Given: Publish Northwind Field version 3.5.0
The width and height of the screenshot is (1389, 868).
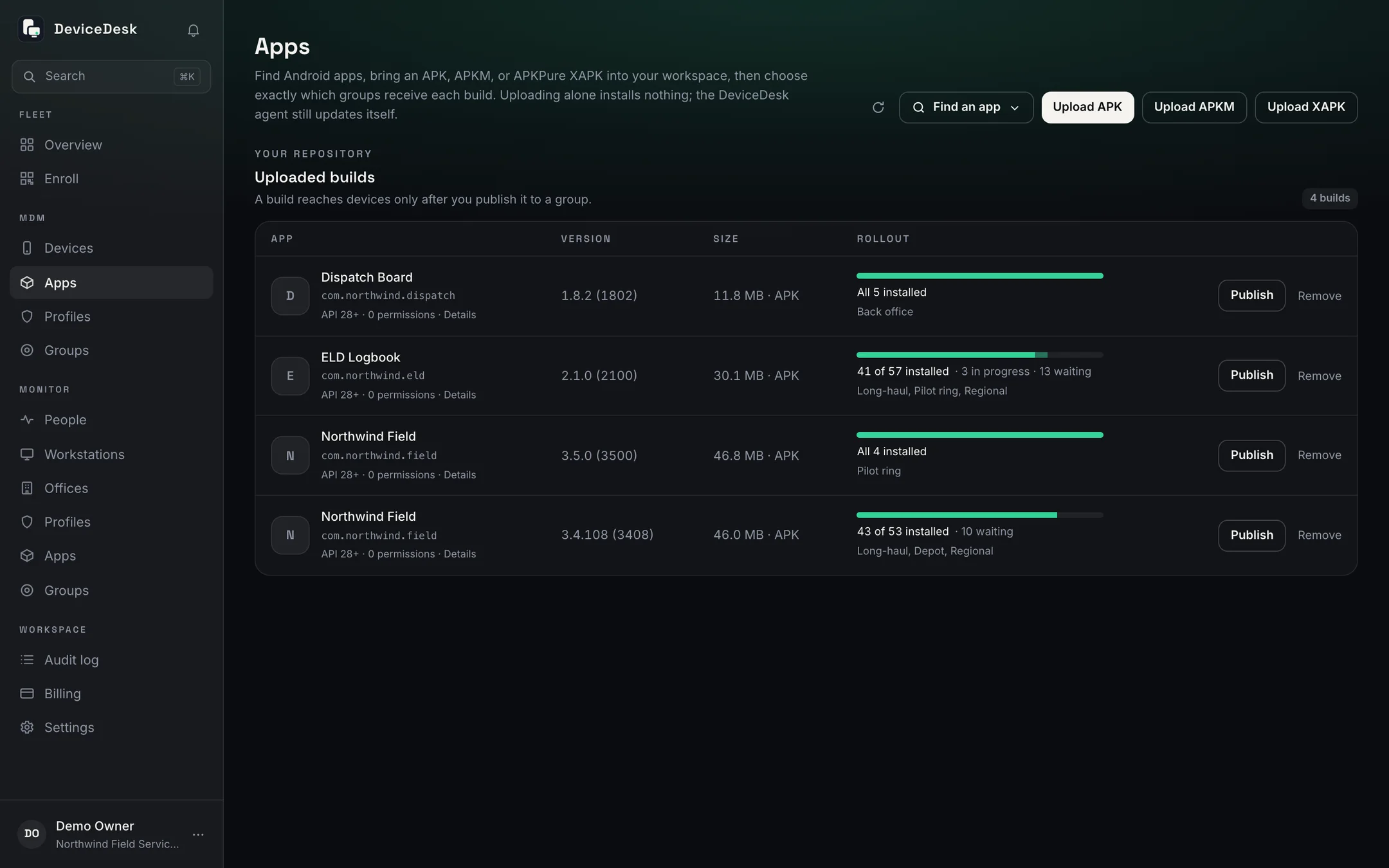Looking at the screenshot, I should tap(1251, 455).
